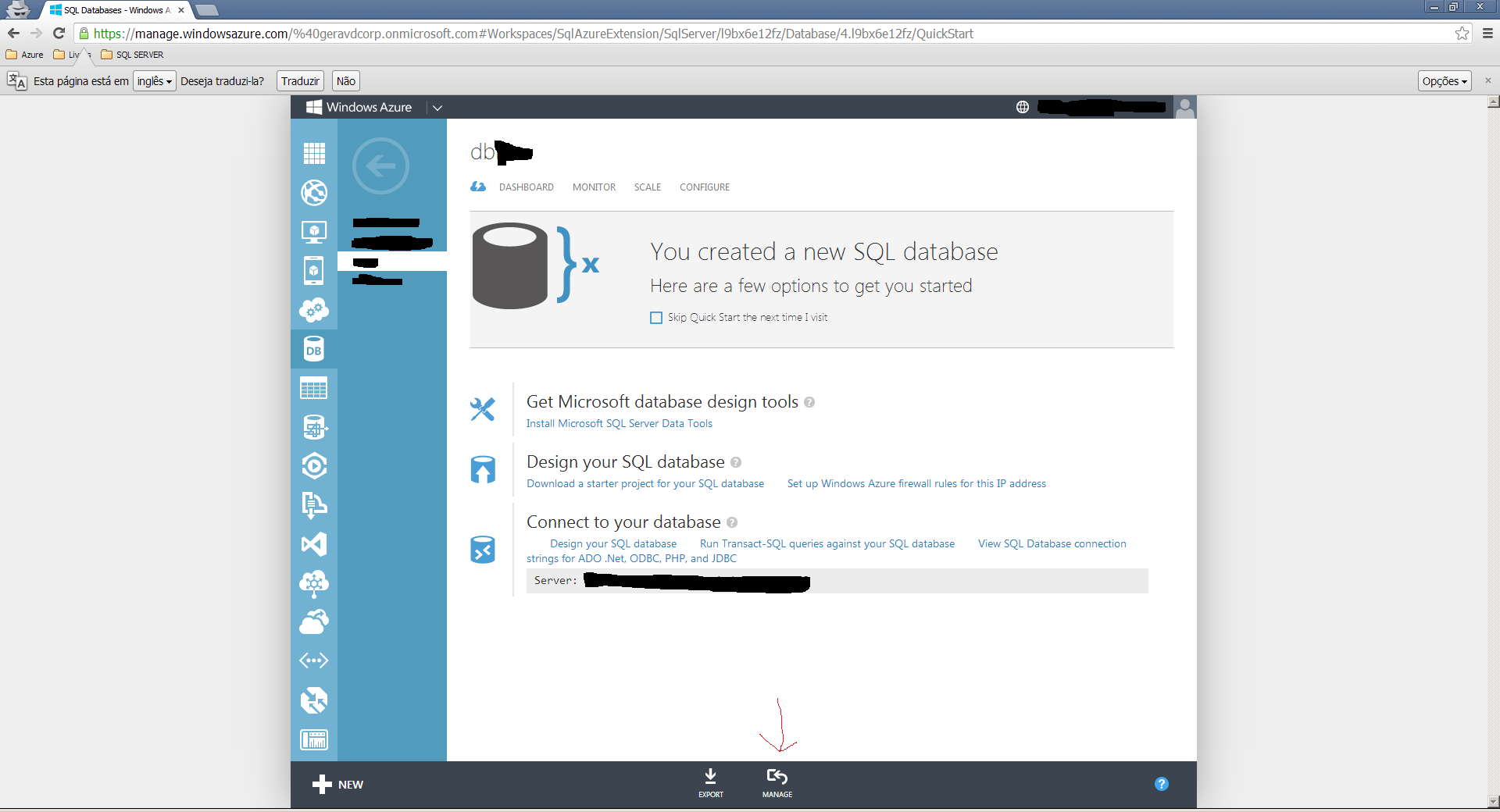1500x812 pixels.
Task: Expand the Windows Azure header dropdown chevron
Action: pyautogui.click(x=437, y=108)
